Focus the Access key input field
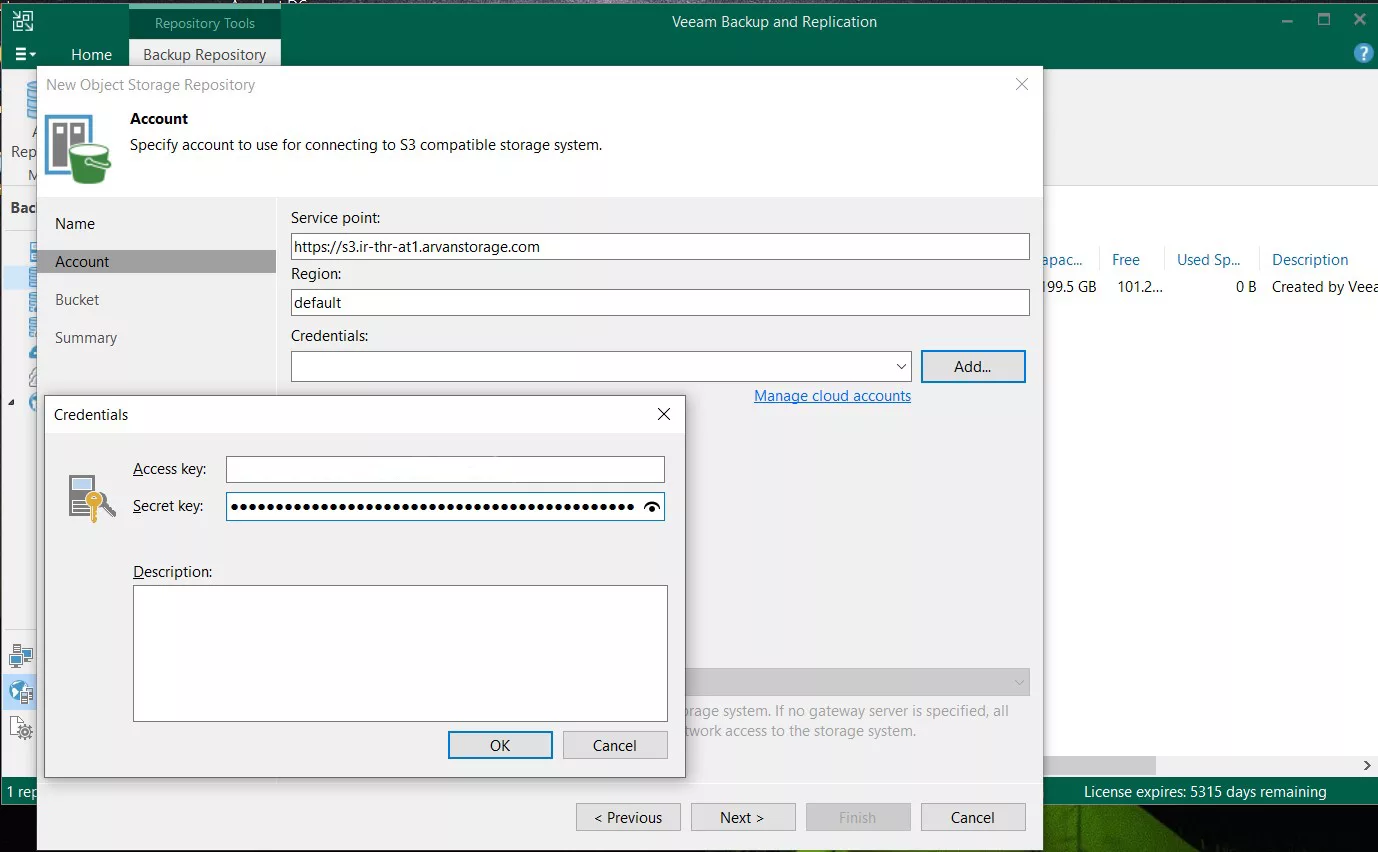Viewport: 1378px width, 852px height. (445, 469)
